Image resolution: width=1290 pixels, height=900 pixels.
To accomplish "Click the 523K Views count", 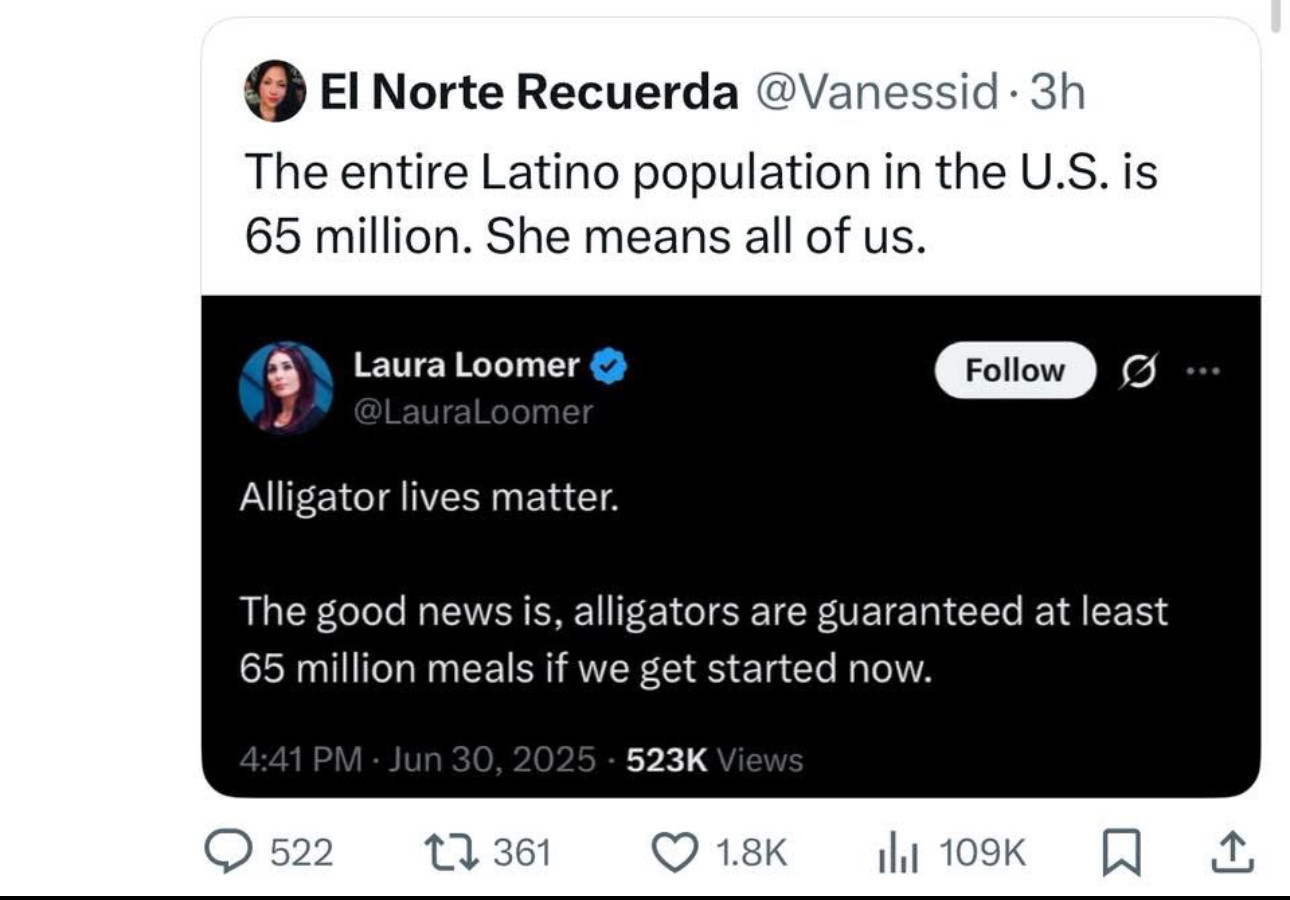I will [x=714, y=760].
